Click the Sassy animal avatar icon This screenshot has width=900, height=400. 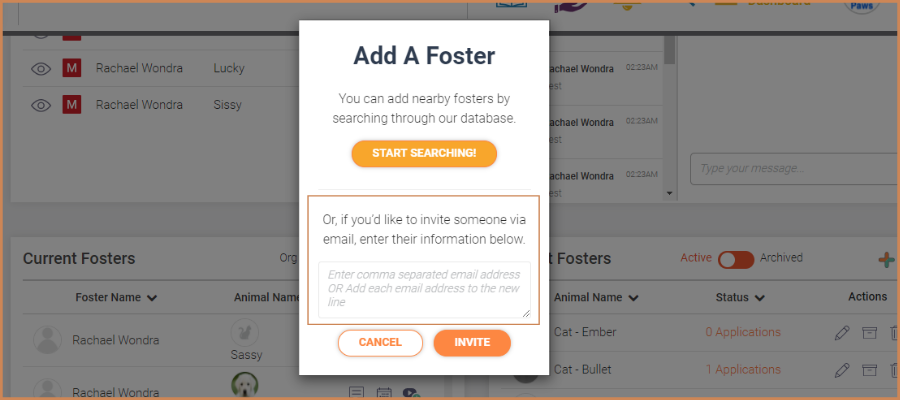[245, 332]
